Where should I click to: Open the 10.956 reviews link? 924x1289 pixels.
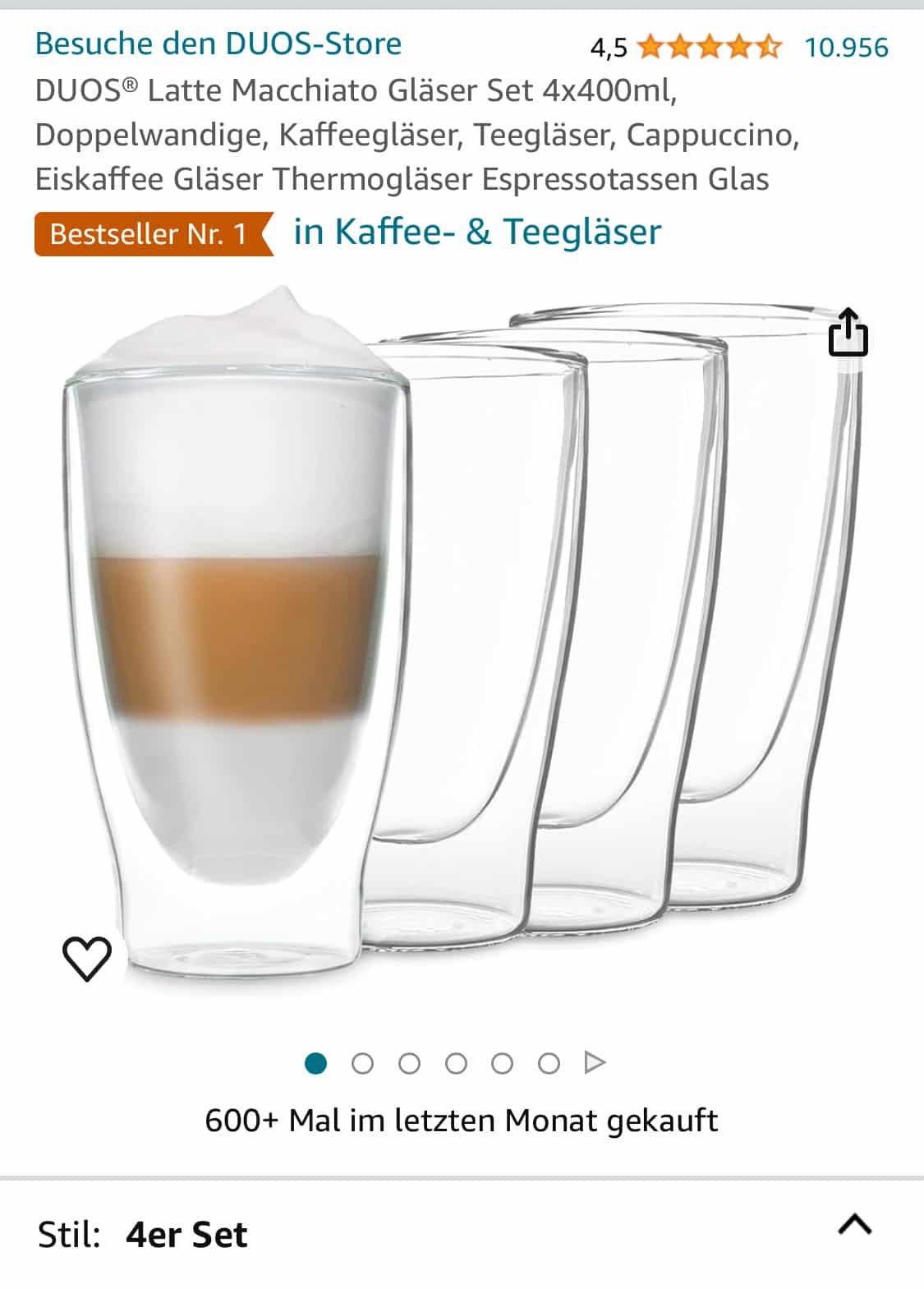pyautogui.click(x=847, y=47)
